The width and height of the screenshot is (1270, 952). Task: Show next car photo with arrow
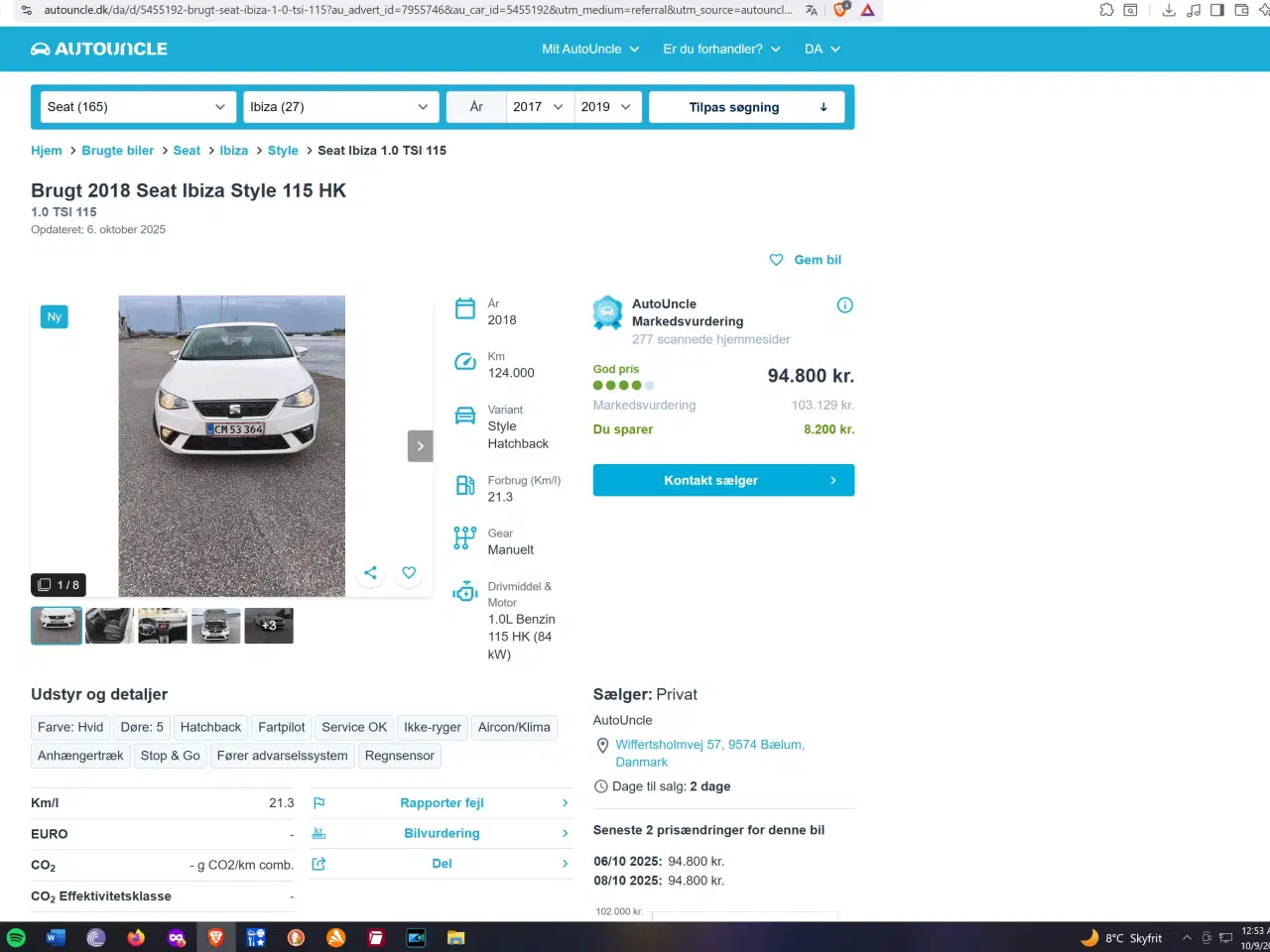pos(420,446)
